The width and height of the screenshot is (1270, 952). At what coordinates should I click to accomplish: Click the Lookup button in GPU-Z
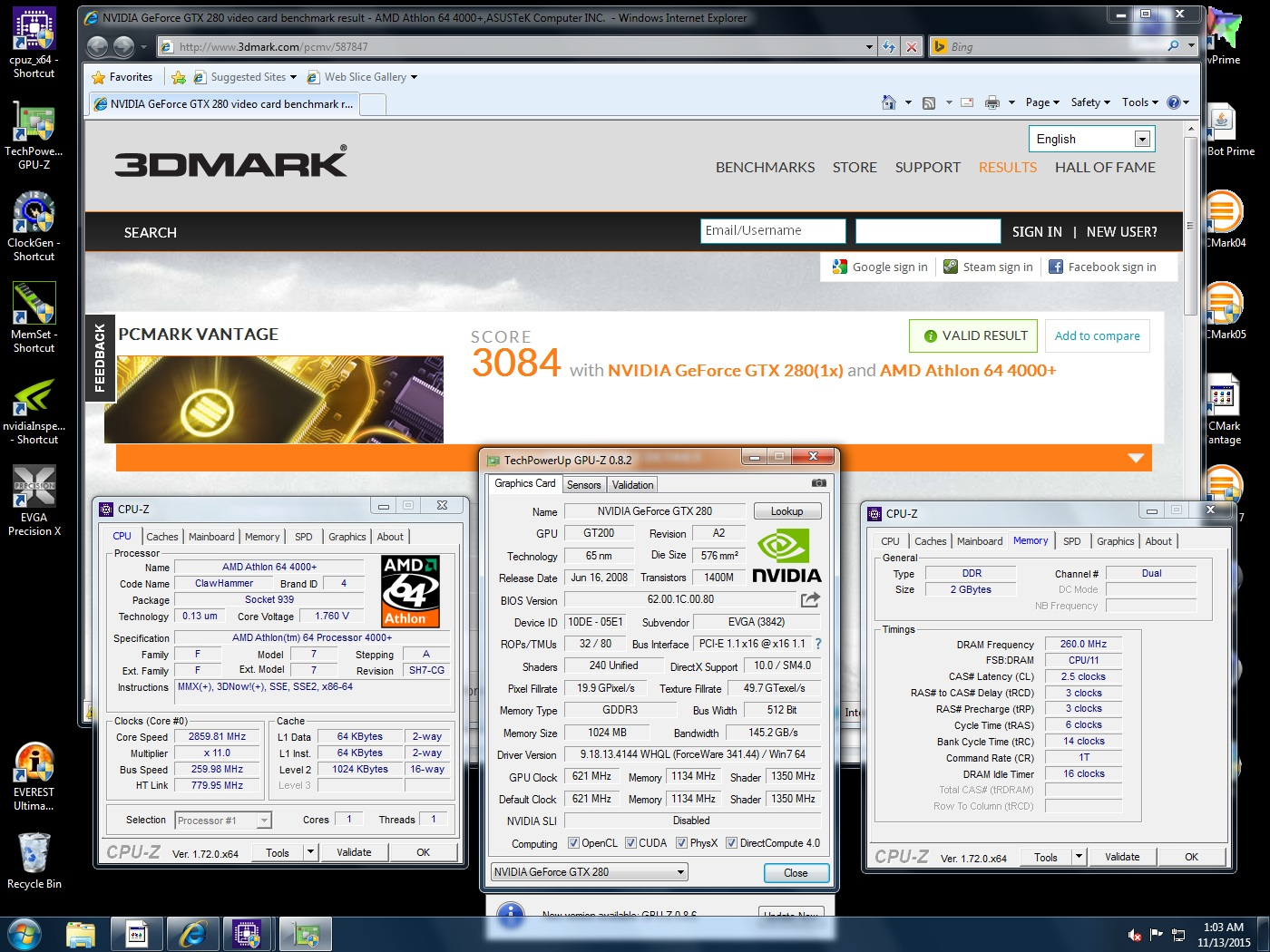[x=787, y=511]
